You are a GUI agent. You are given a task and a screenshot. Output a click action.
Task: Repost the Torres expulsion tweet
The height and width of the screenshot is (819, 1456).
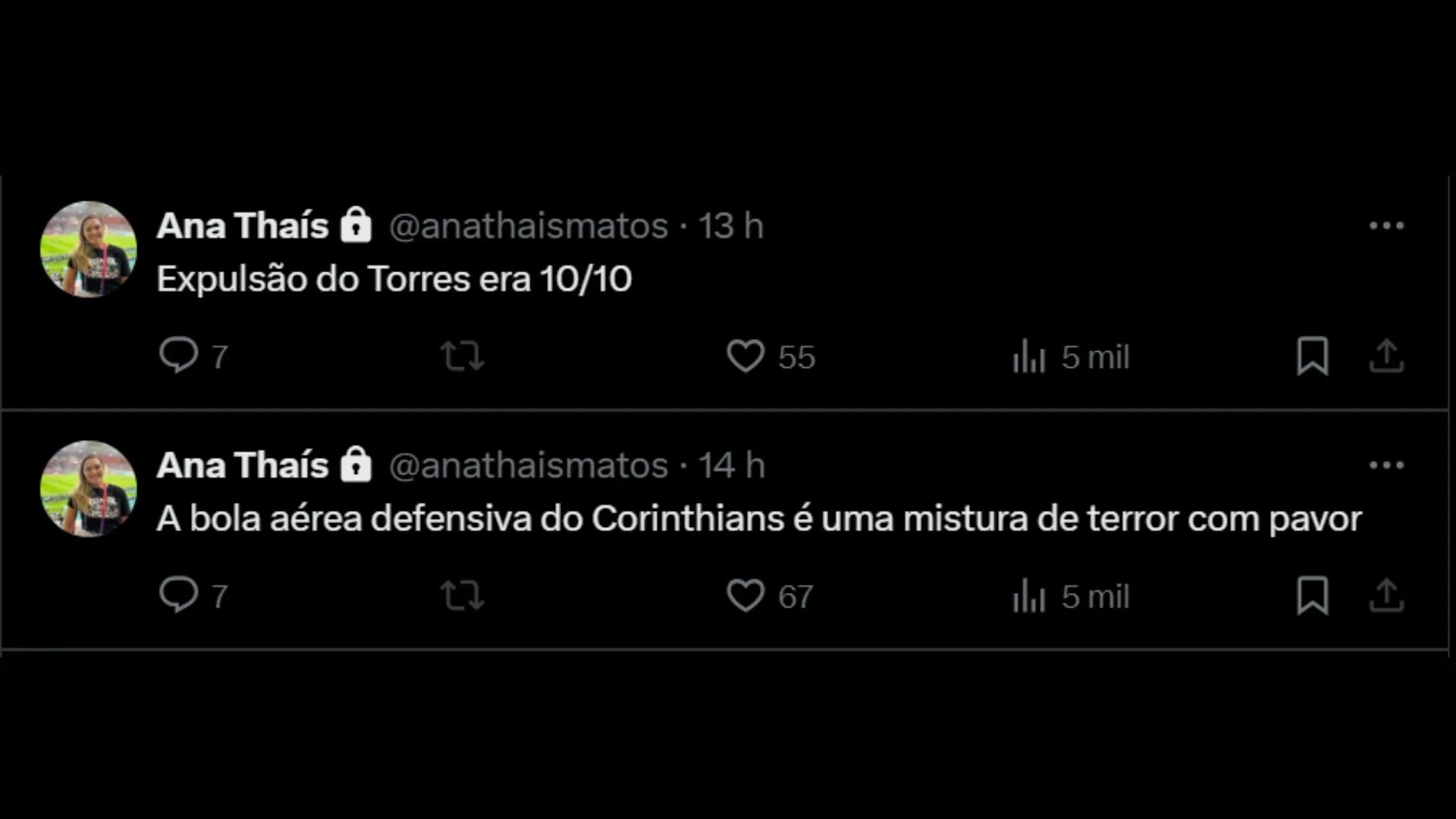462,356
